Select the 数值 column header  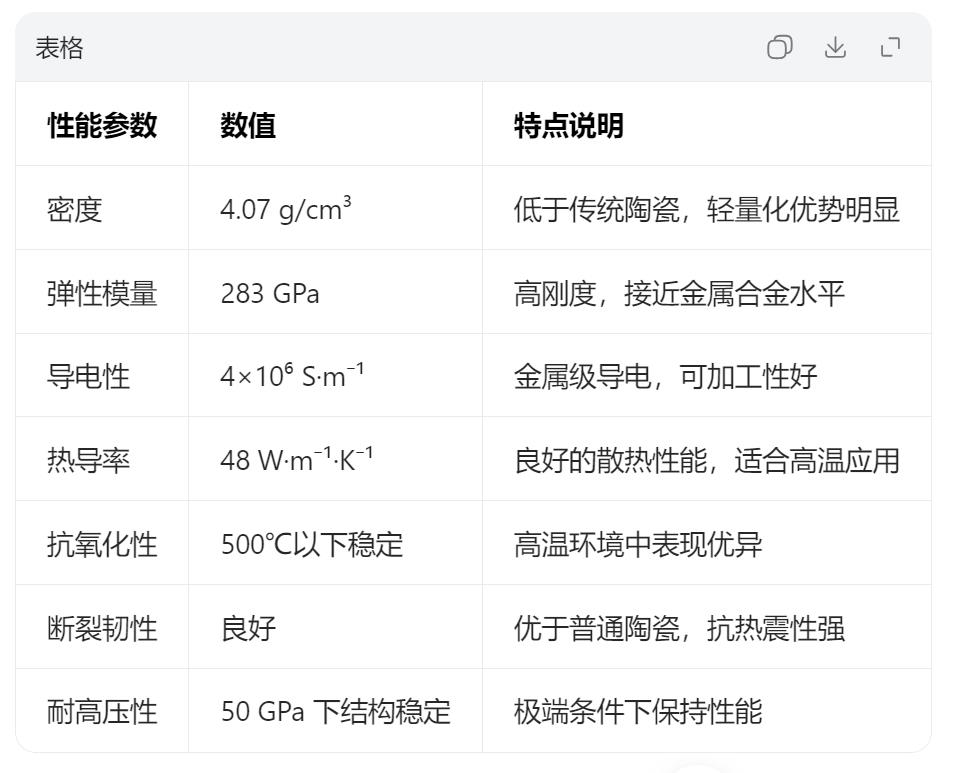(248, 126)
